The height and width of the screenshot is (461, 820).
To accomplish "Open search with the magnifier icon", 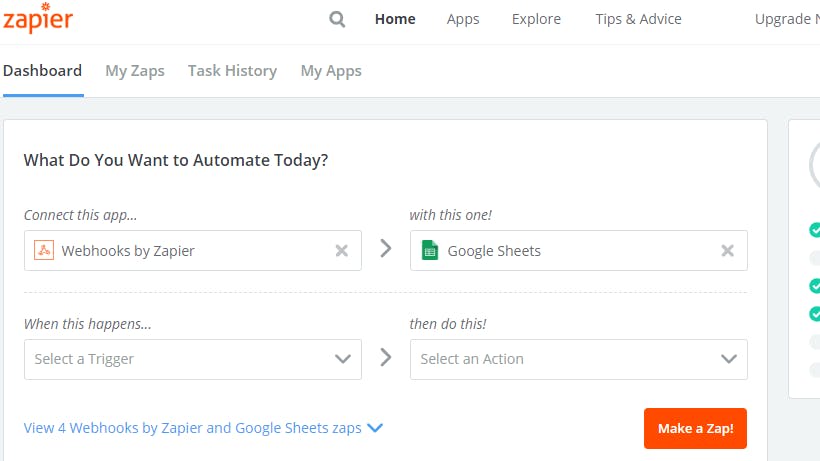I will point(337,19).
